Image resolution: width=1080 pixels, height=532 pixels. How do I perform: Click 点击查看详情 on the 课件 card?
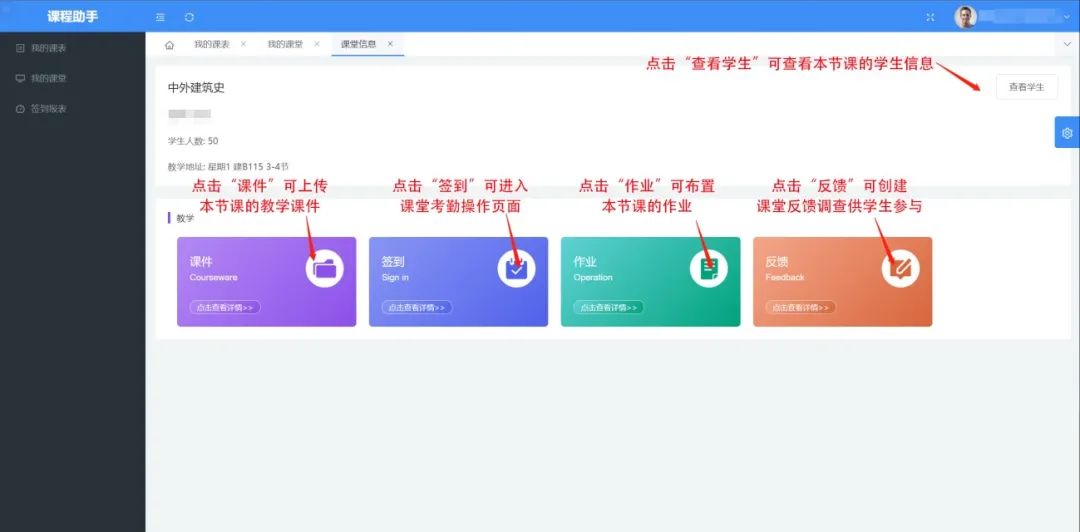(225, 308)
